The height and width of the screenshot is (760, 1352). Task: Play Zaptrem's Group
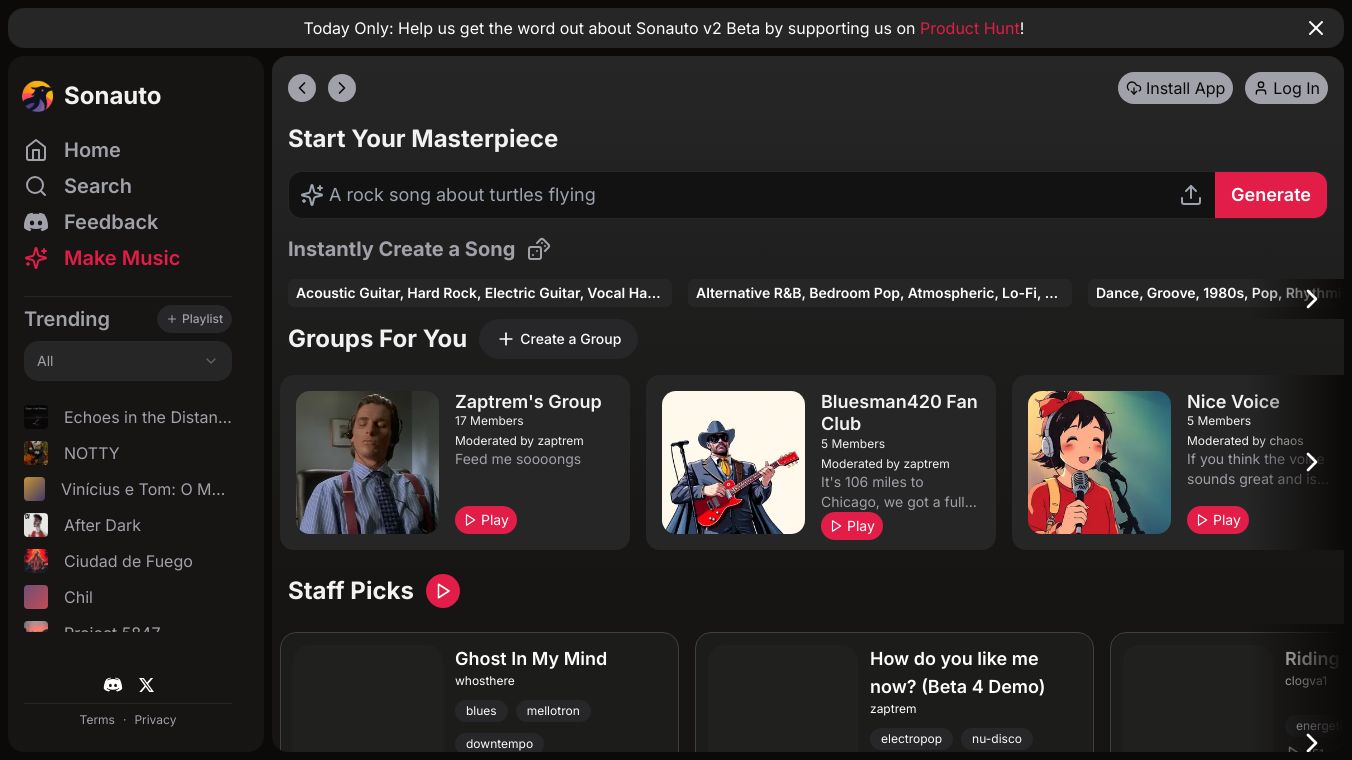tap(486, 520)
